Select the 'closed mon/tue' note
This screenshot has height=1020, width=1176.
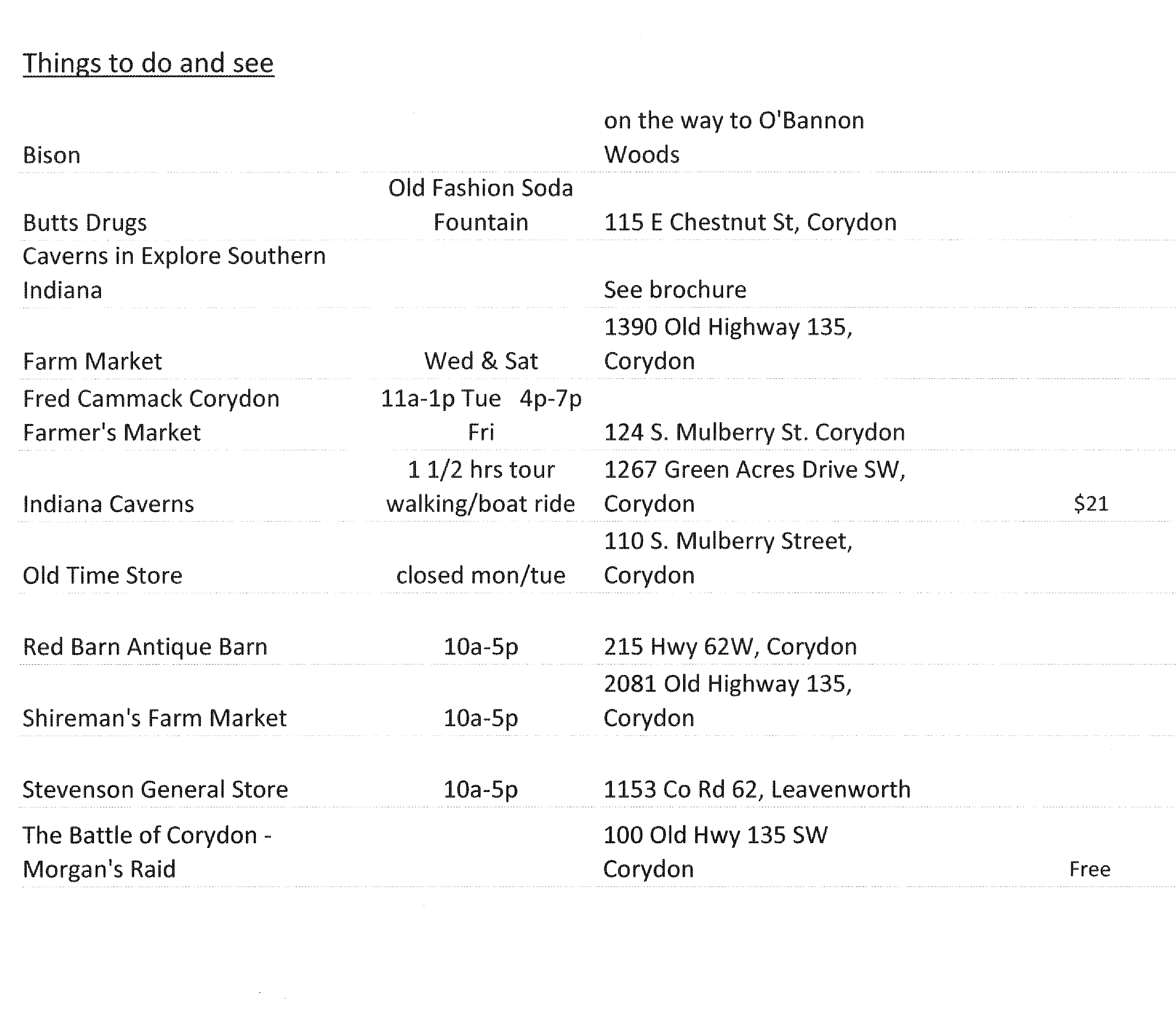[481, 575]
